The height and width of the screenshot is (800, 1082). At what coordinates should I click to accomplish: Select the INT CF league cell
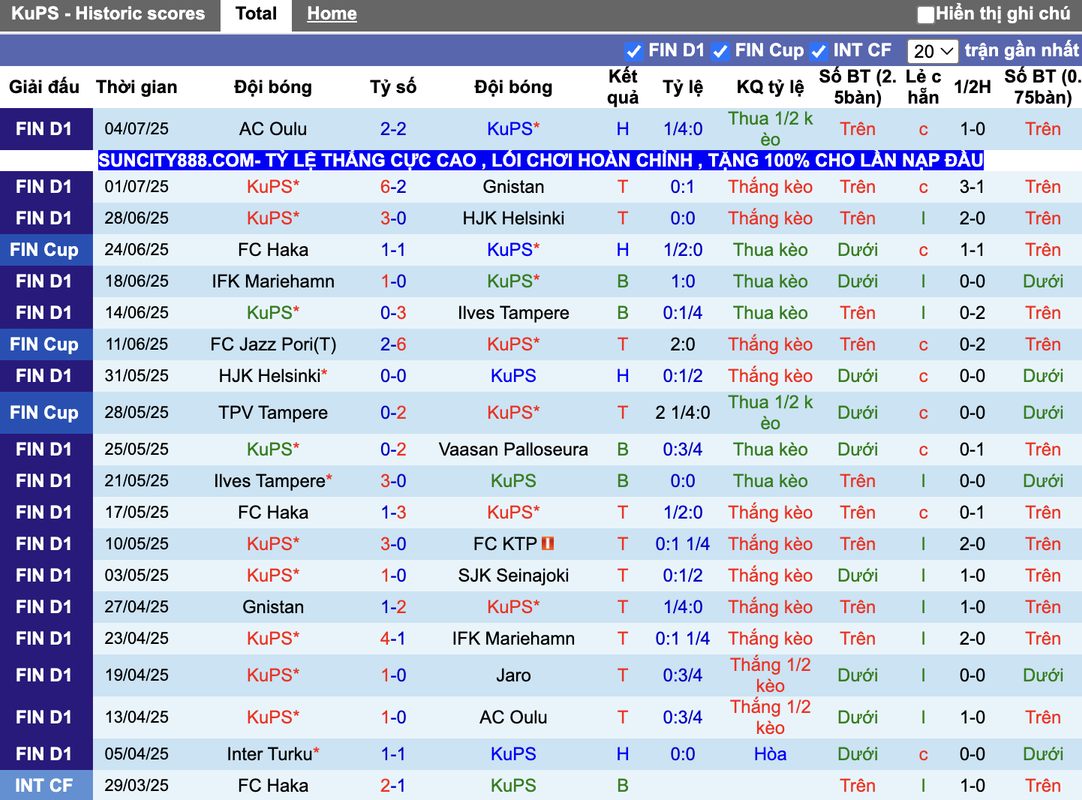46,786
